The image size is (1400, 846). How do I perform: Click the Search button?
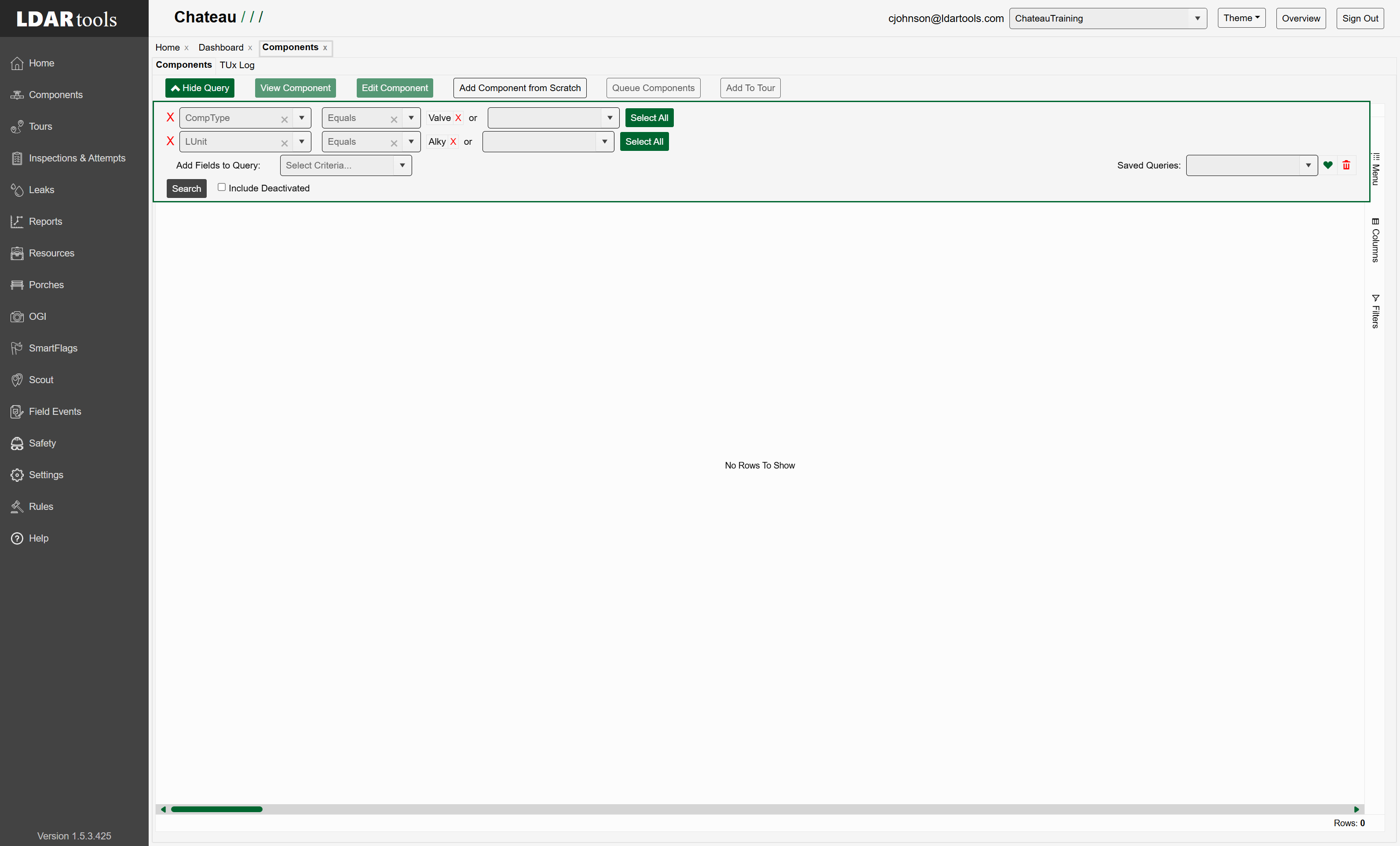[186, 189]
